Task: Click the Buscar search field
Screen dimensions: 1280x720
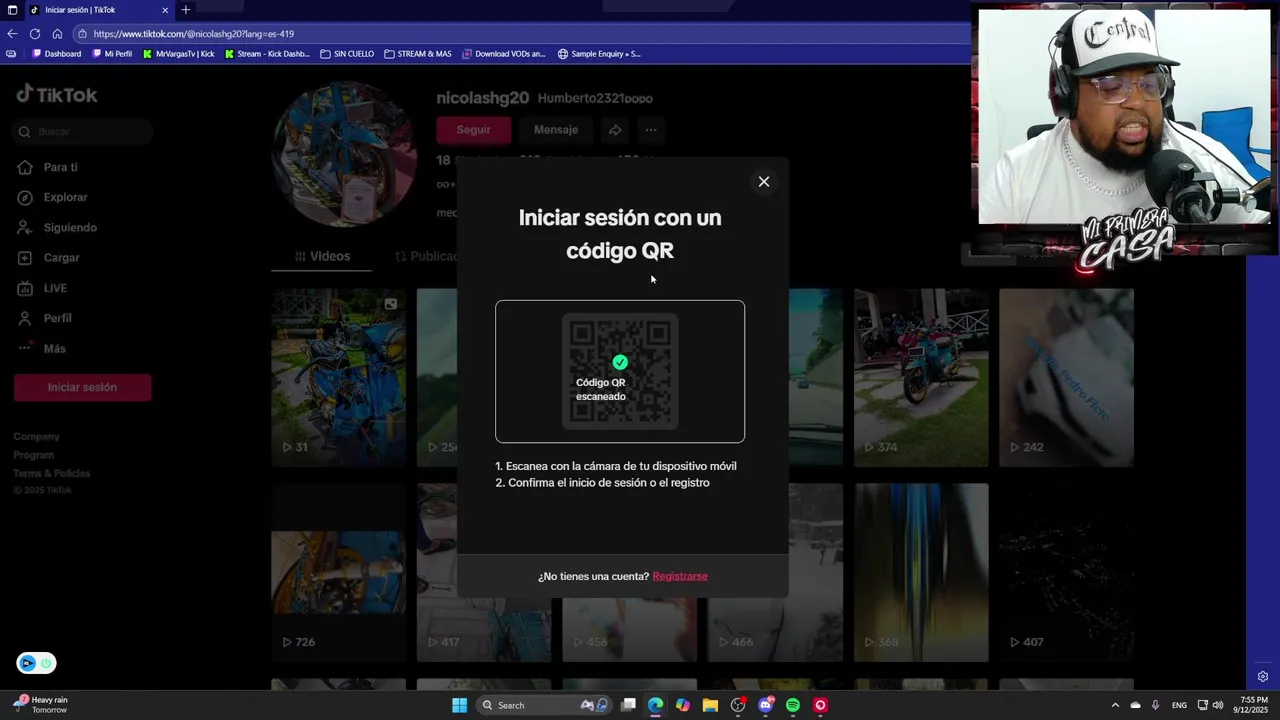Action: click(x=83, y=131)
